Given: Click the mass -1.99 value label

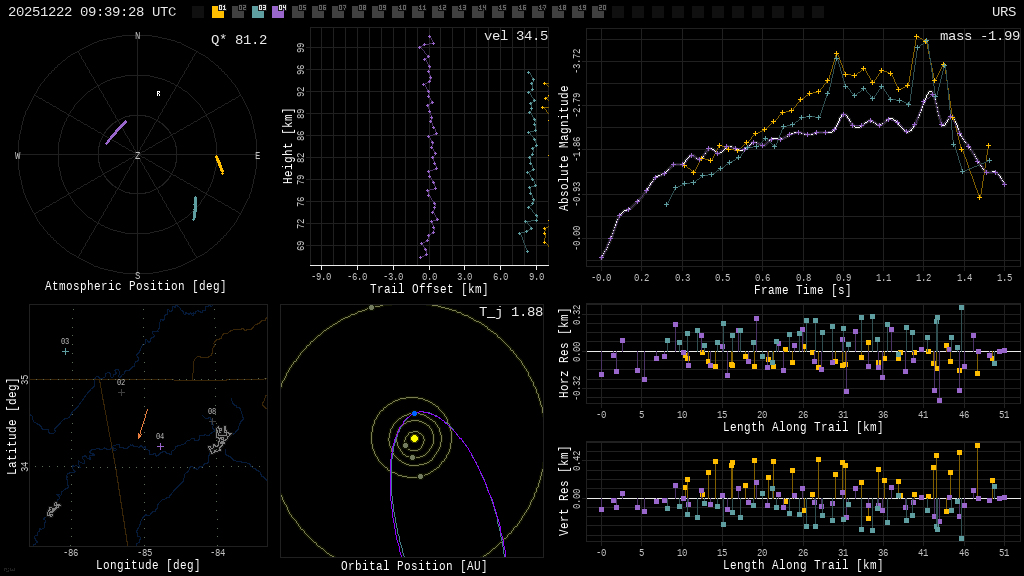Looking at the screenshot, I should pos(979,37).
